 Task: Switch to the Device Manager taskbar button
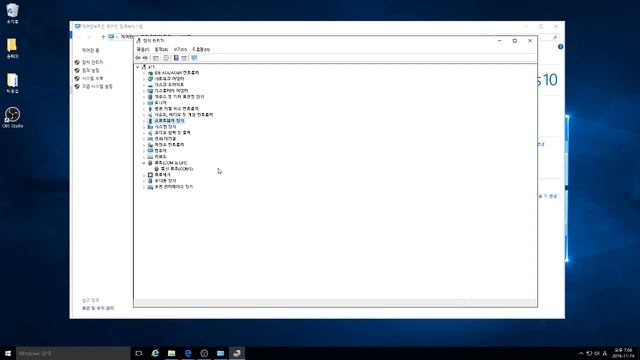pos(237,353)
